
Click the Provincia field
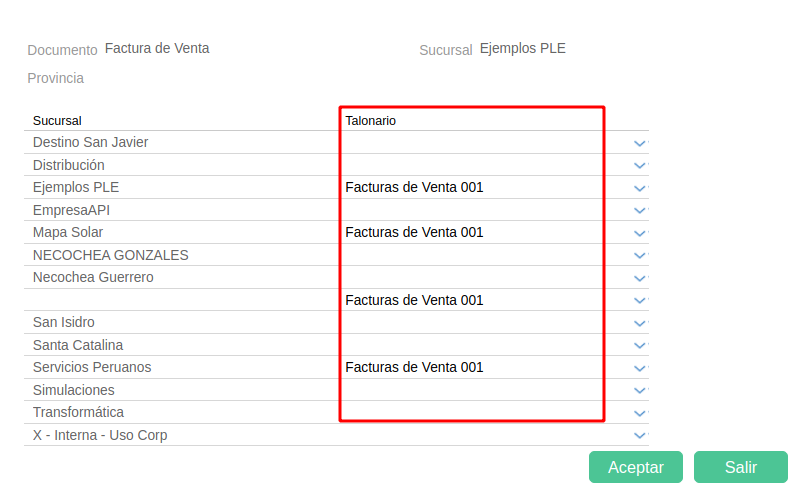click(150, 78)
